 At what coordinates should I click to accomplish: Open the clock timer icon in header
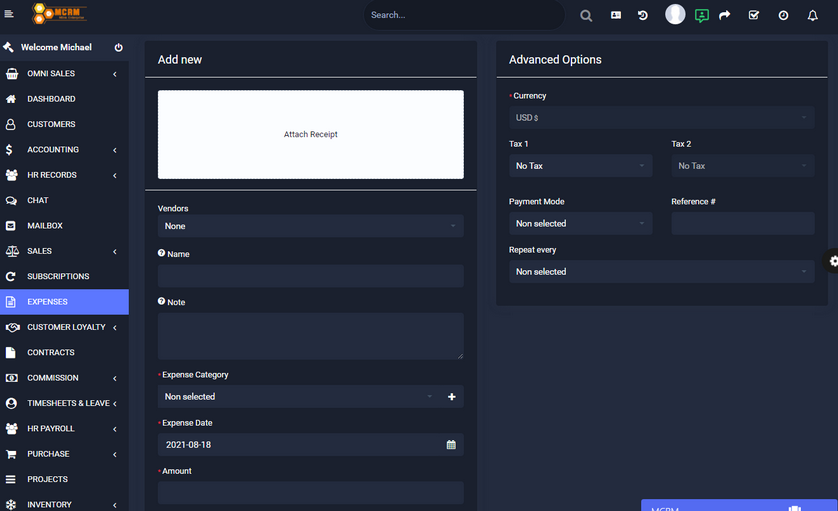coord(783,15)
